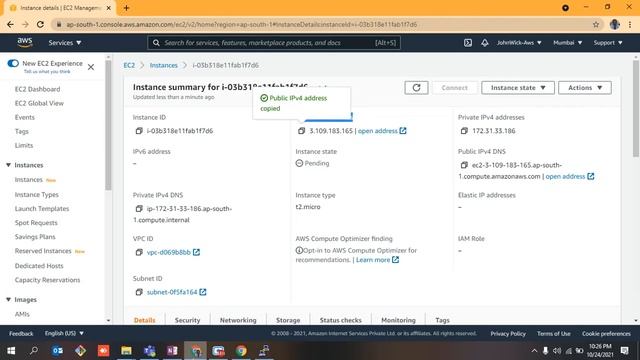Open the subnet-0f5fa164 link
This screenshot has height=360, width=640.
pyautogui.click(x=172, y=292)
